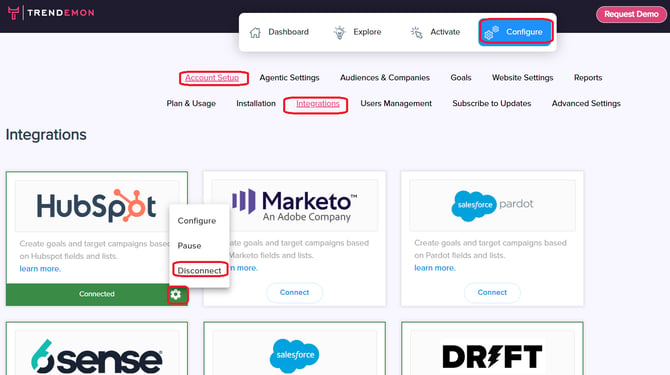Go to Agentic Settings

(x=289, y=78)
